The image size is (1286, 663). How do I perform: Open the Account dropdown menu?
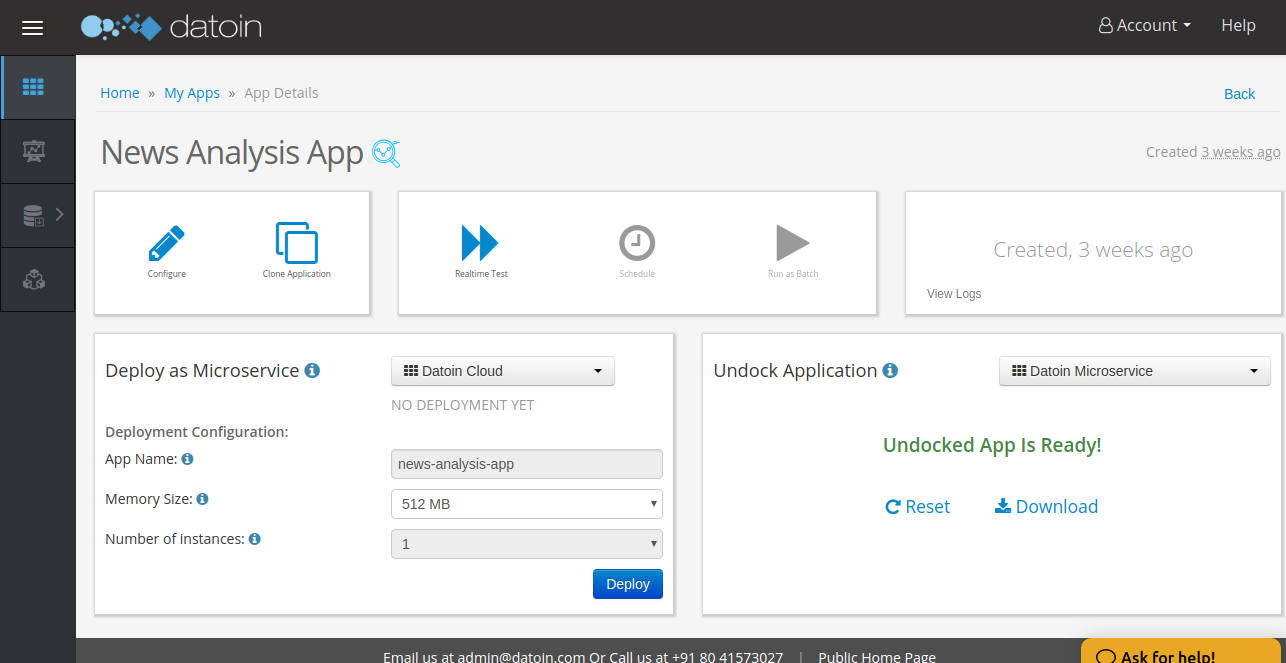coord(1145,26)
